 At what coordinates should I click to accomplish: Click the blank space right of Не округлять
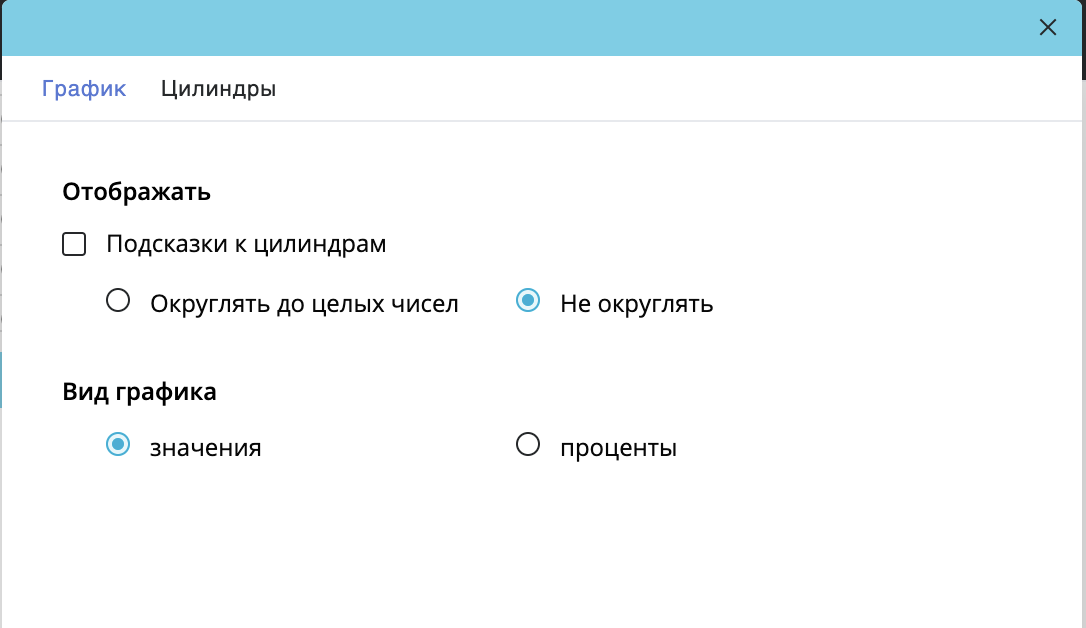(x=880, y=304)
